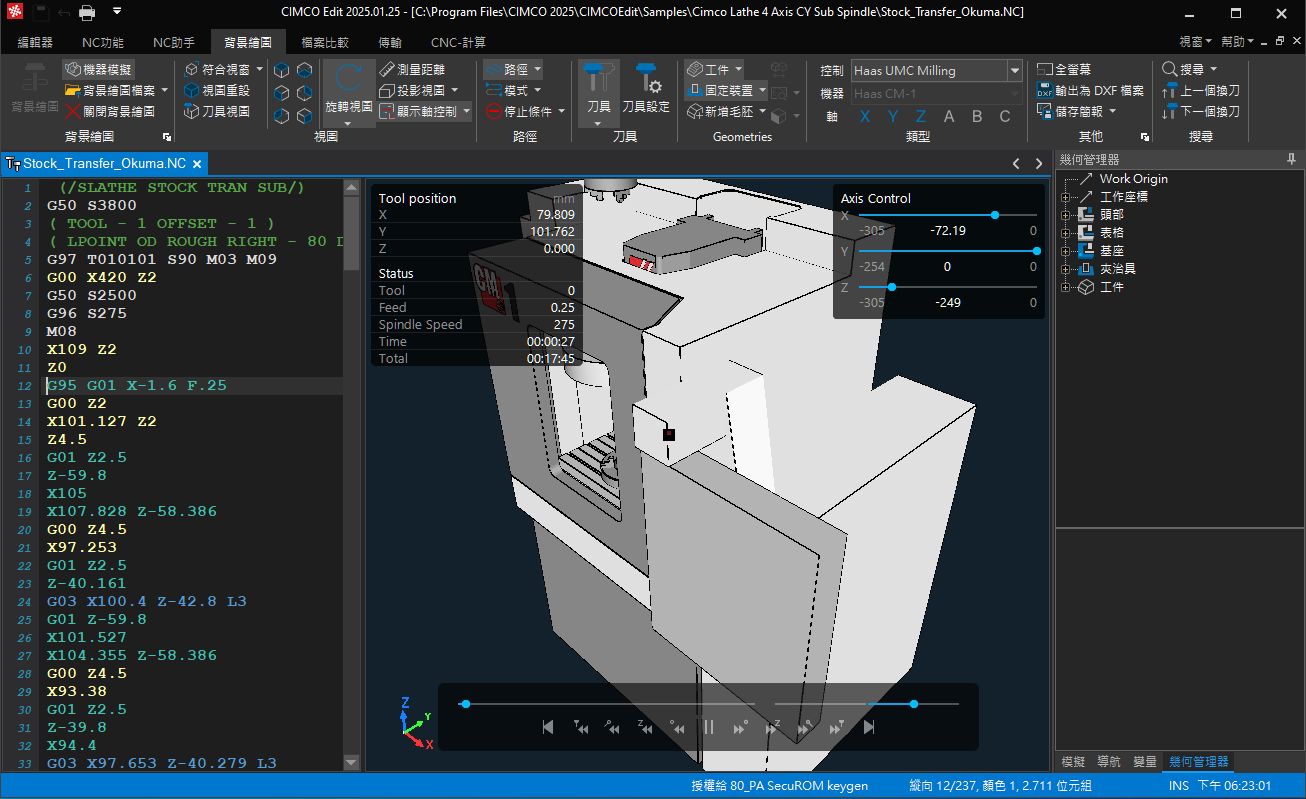Click 關閉背景繪圖 red X icon
The image size is (1306, 799).
[73, 112]
